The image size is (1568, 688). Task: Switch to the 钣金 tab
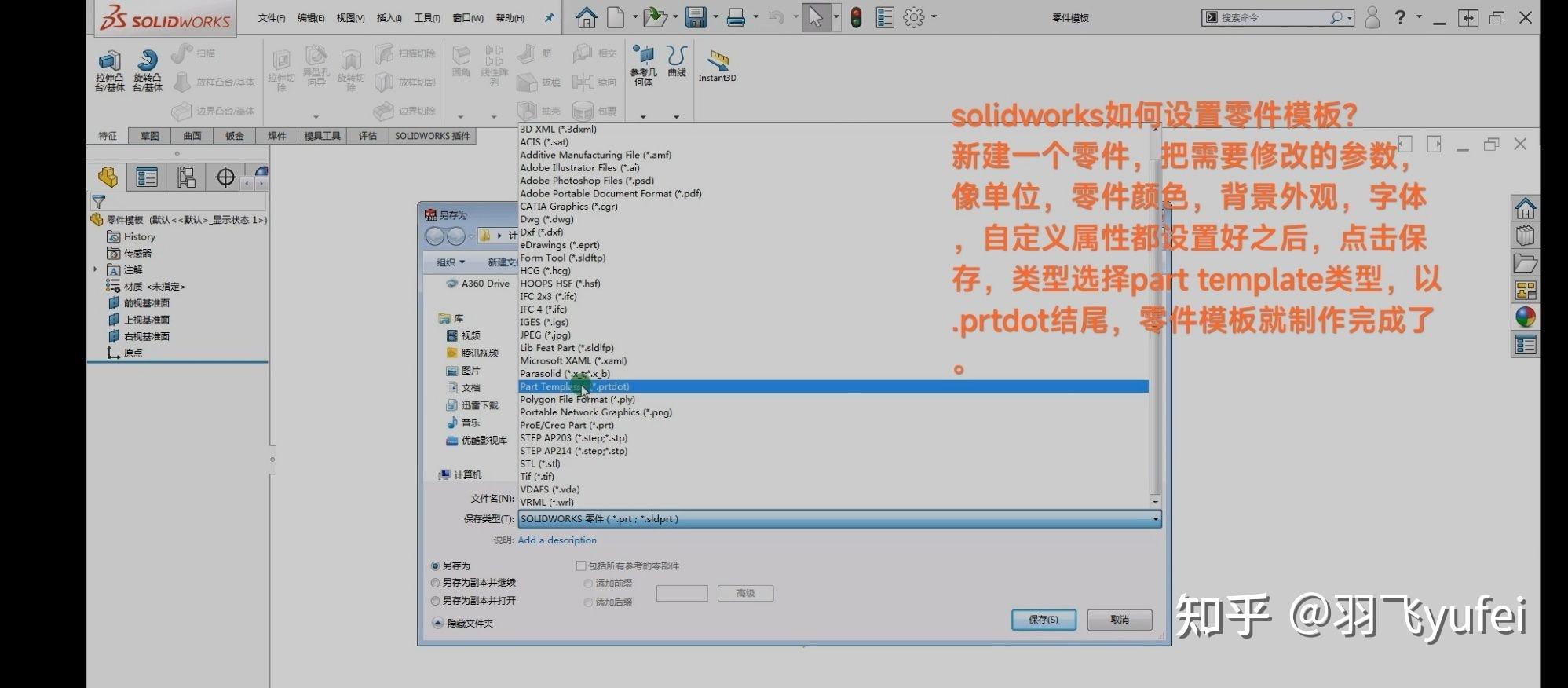[x=234, y=136]
